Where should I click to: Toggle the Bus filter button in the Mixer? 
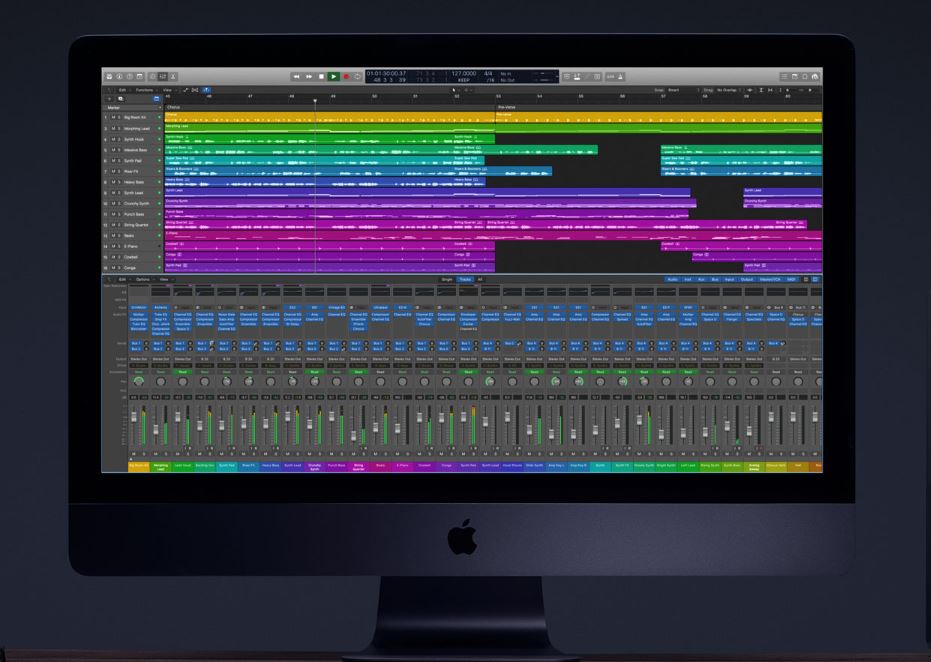(714, 279)
